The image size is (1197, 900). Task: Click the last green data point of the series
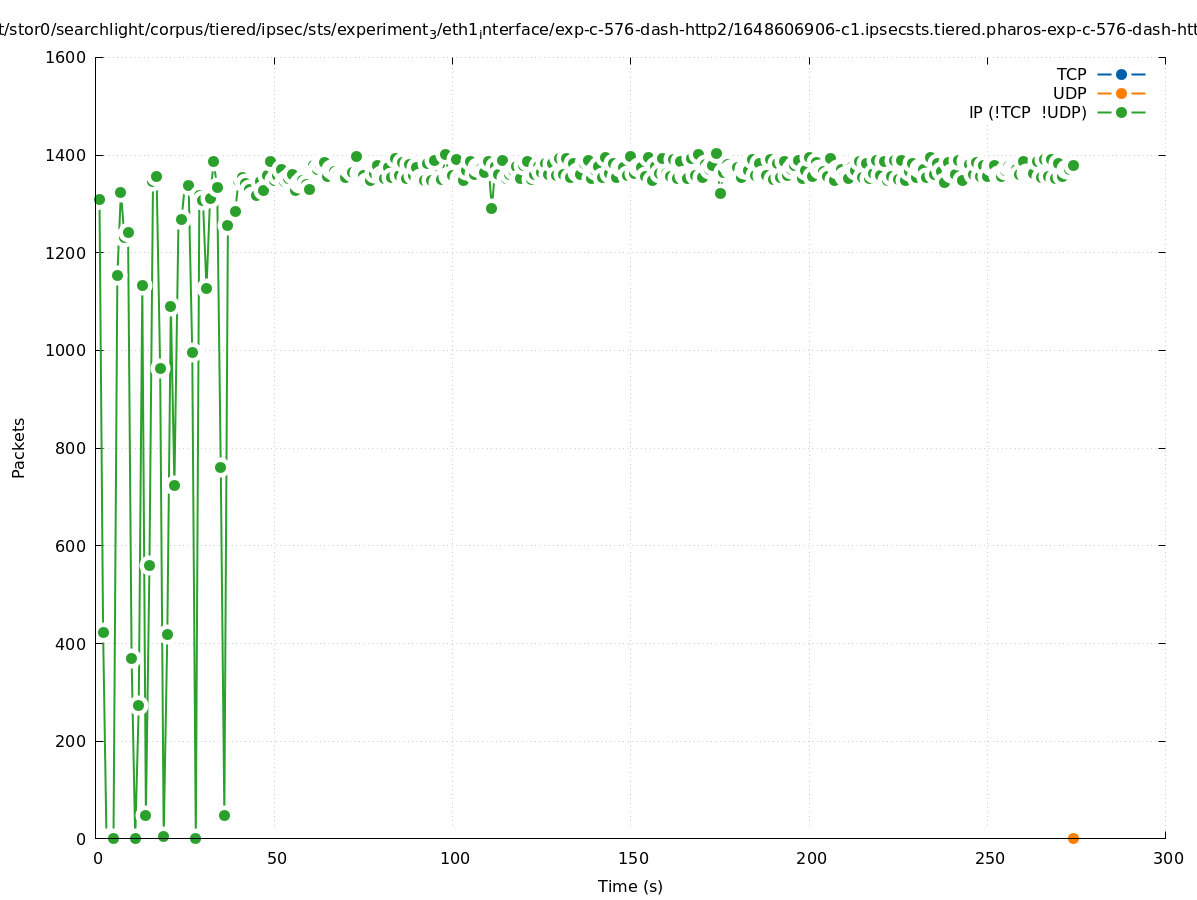pos(1073,165)
